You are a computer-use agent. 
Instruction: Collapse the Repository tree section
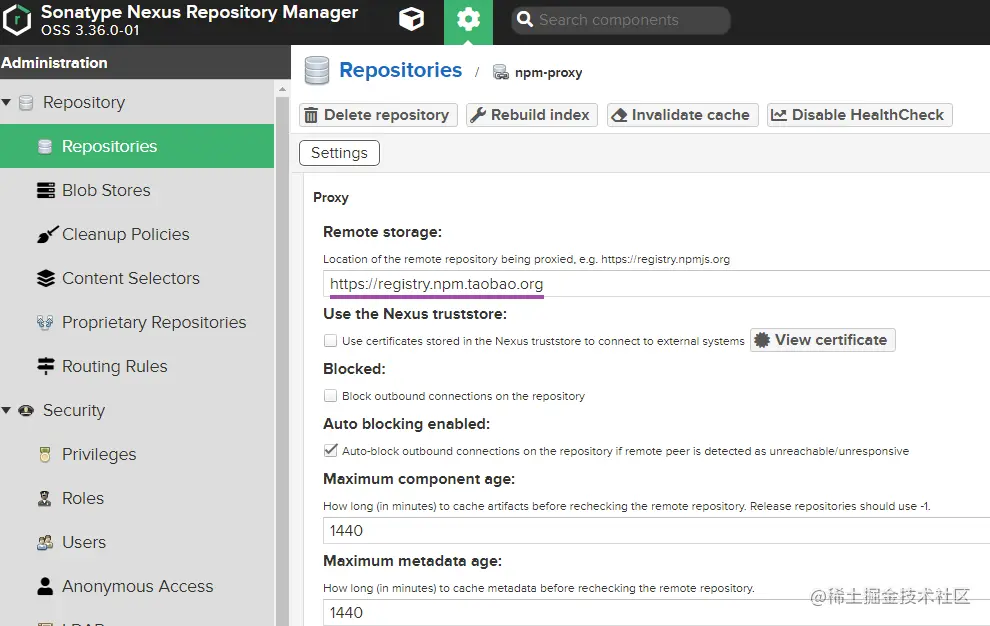[6, 102]
